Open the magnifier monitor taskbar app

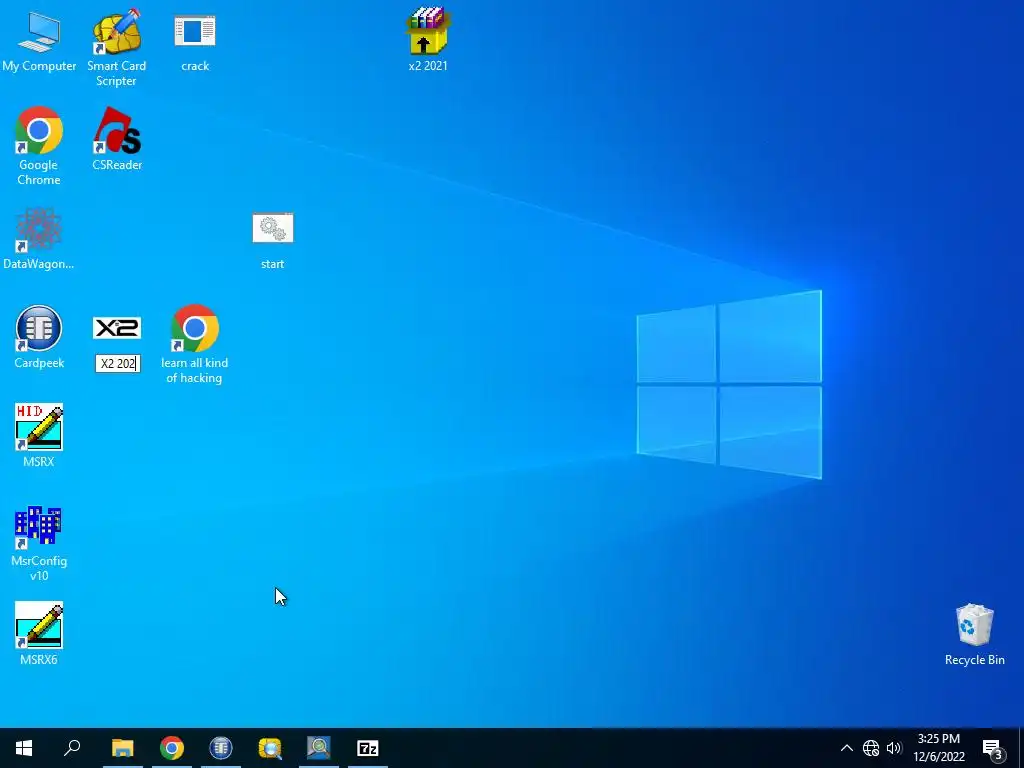[319, 748]
